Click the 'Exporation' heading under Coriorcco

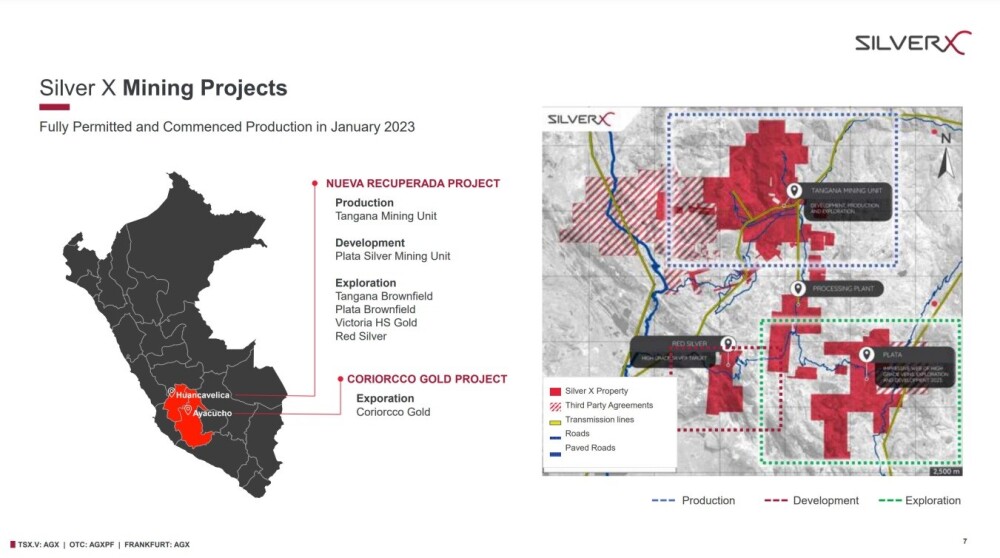(x=385, y=399)
